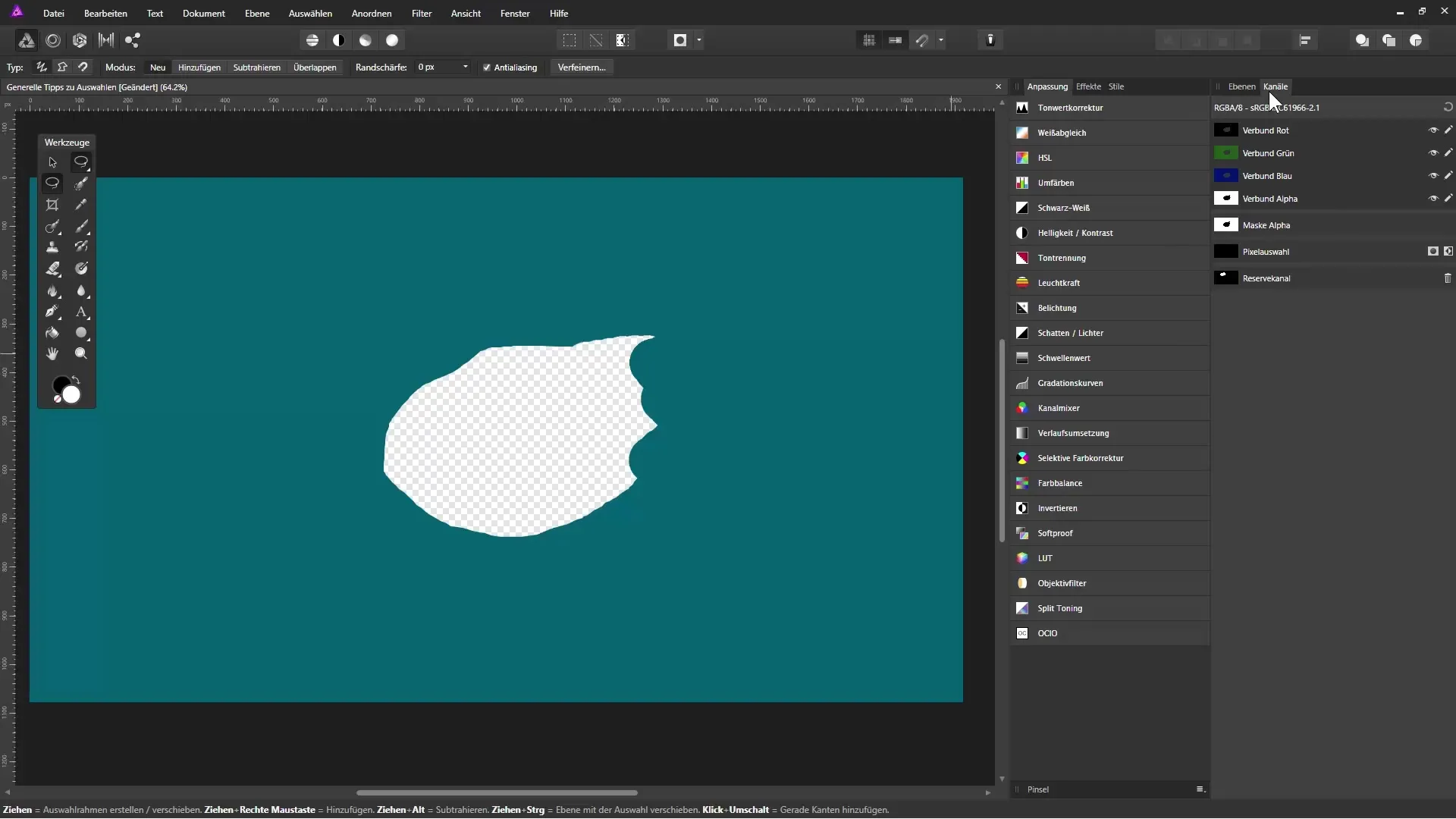Open the Export persona
The image size is (1456, 819).
pyautogui.click(x=133, y=40)
